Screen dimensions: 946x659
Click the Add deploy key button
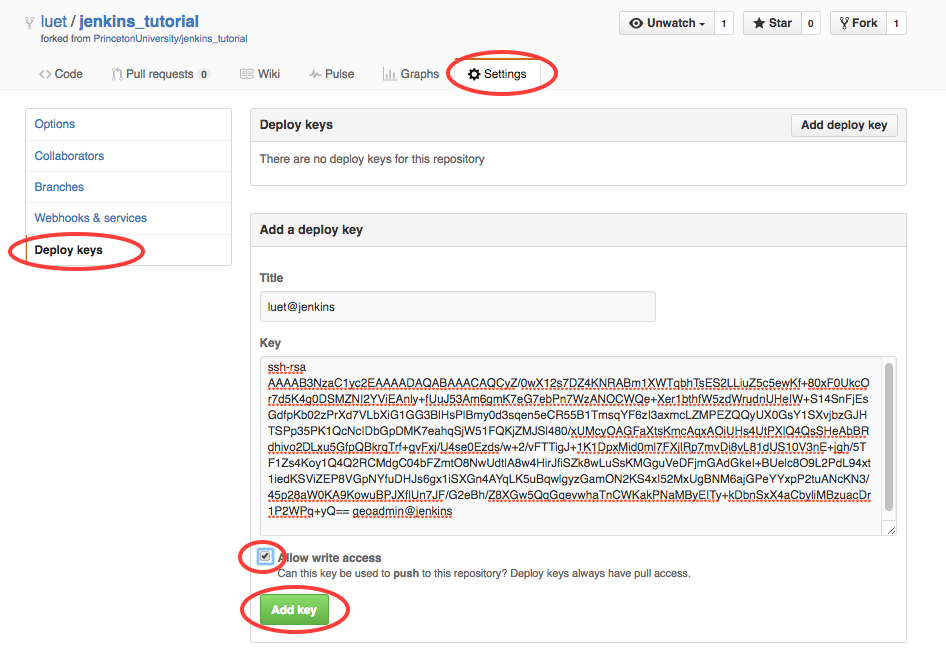pos(844,125)
